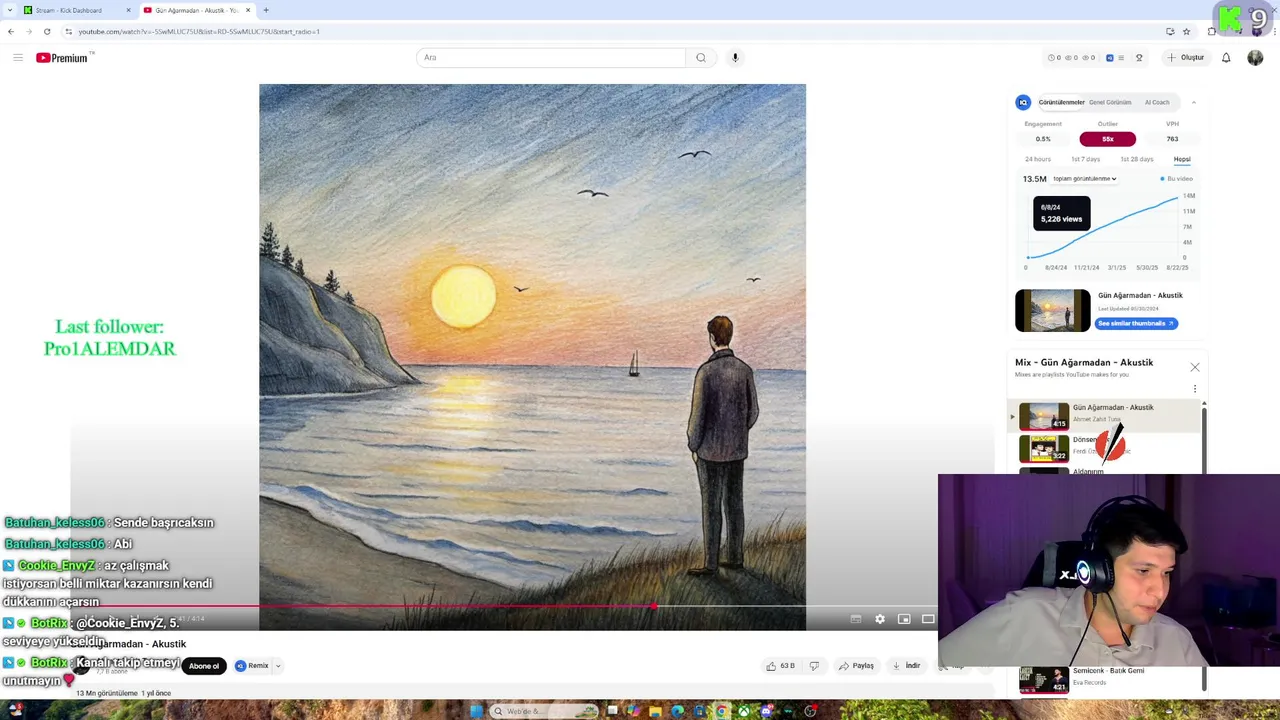Open the account avatar menu
This screenshot has height=720, width=1280.
1255,58
